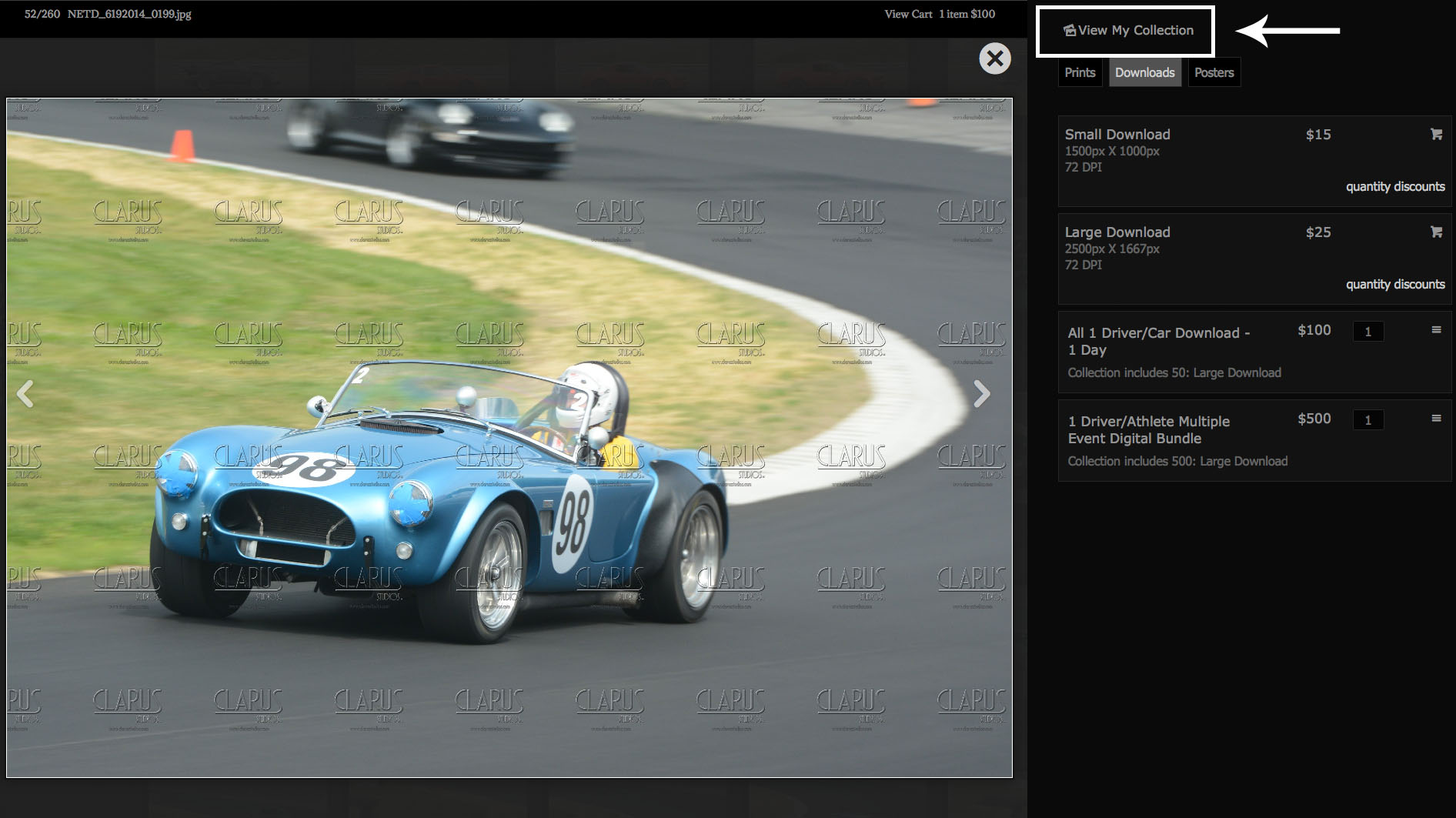Viewport: 1456px width, 818px height.
Task: Select the Downloads tab
Action: click(1144, 72)
